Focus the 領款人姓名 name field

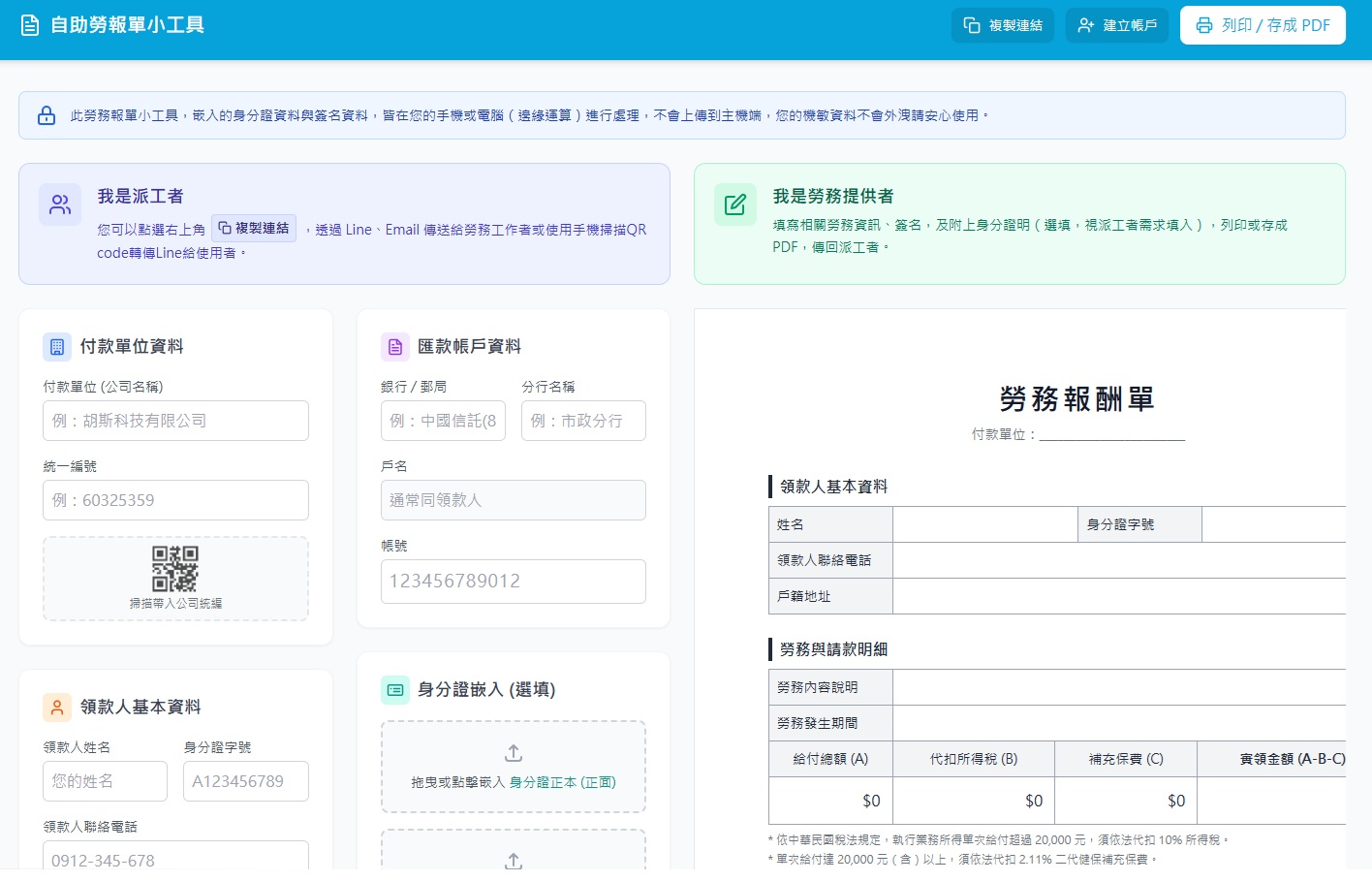(x=105, y=781)
